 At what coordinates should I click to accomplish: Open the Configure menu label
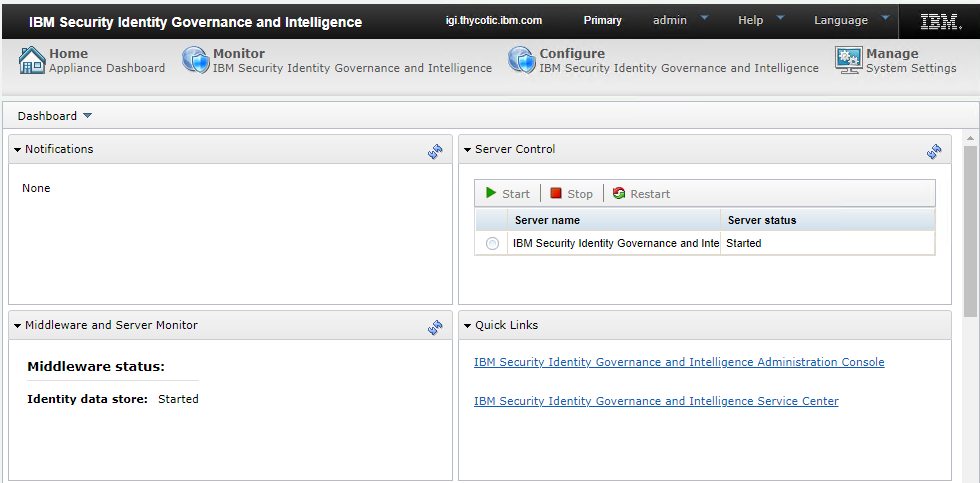(x=679, y=61)
